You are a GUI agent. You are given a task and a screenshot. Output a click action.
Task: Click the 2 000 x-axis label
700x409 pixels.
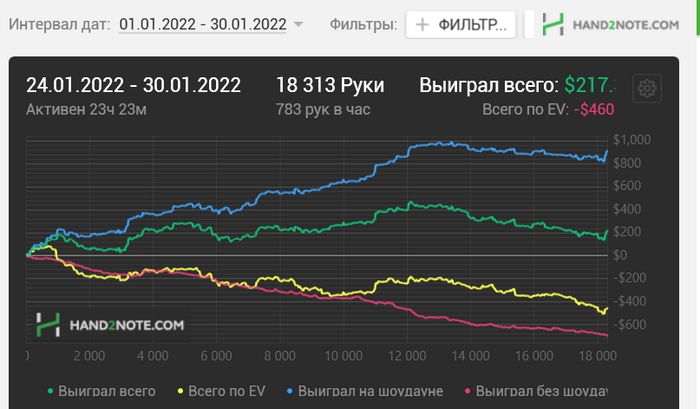[x=89, y=356]
